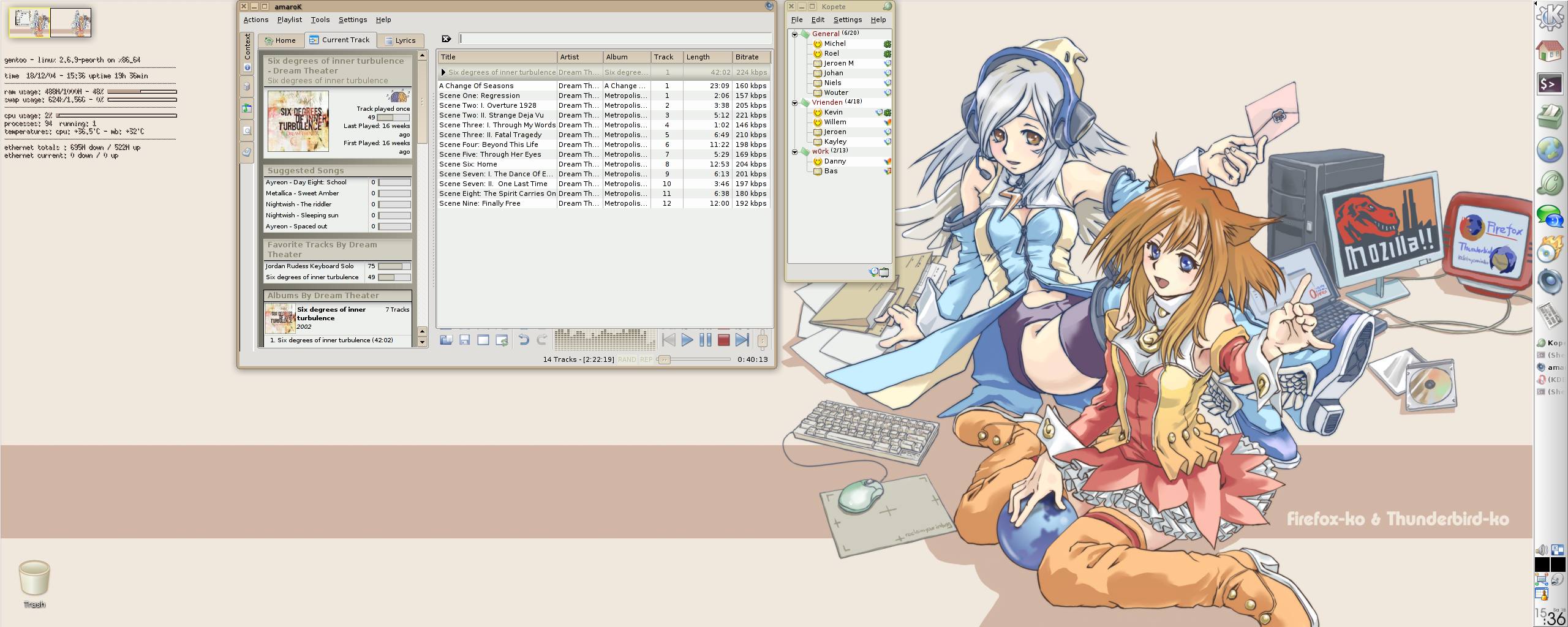This screenshot has width=1568, height=627.
Task: Collapse the w0rk contact group
Action: coord(795,152)
